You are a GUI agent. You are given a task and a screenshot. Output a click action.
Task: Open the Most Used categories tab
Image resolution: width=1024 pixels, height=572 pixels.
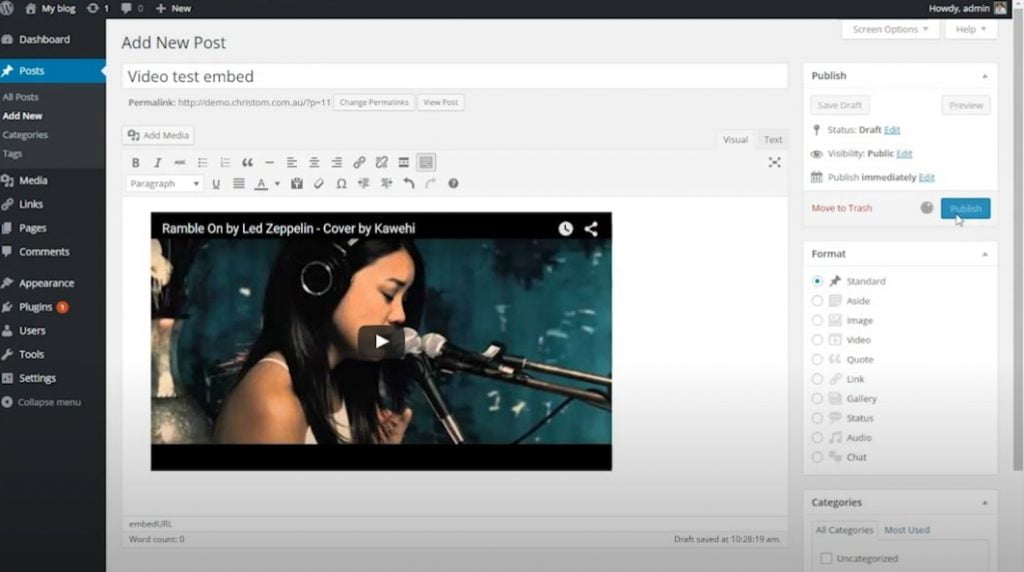click(906, 530)
